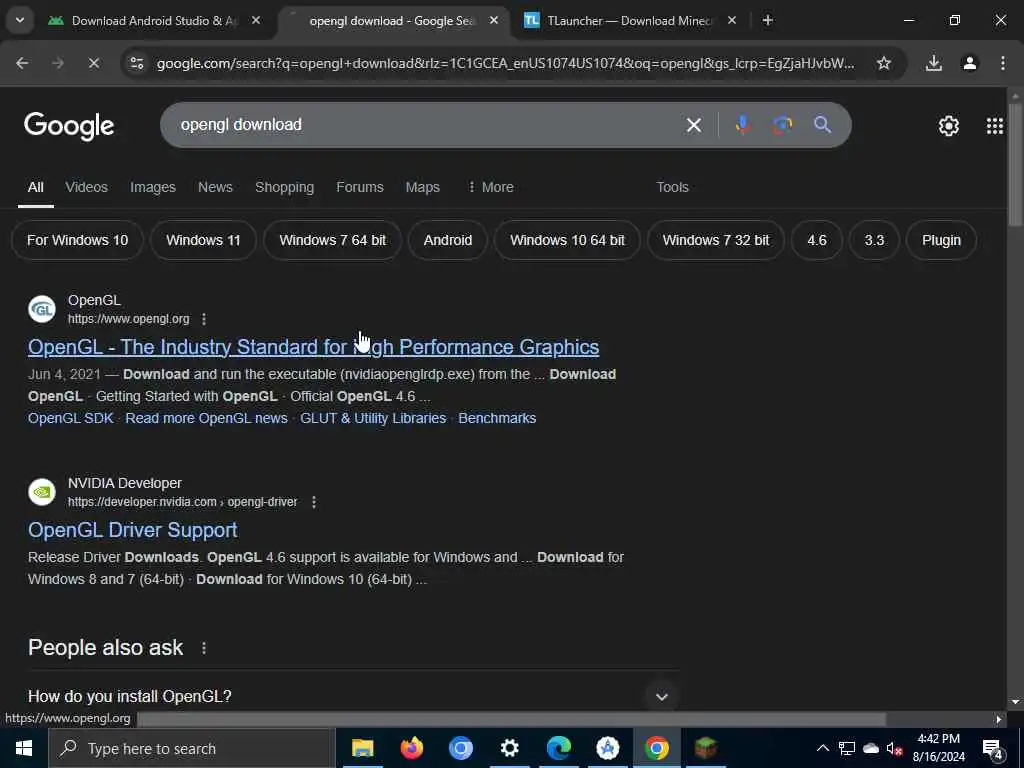Apply the Windows 10 64 bit chip
Viewport: 1024px width, 768px height.
coord(567,240)
